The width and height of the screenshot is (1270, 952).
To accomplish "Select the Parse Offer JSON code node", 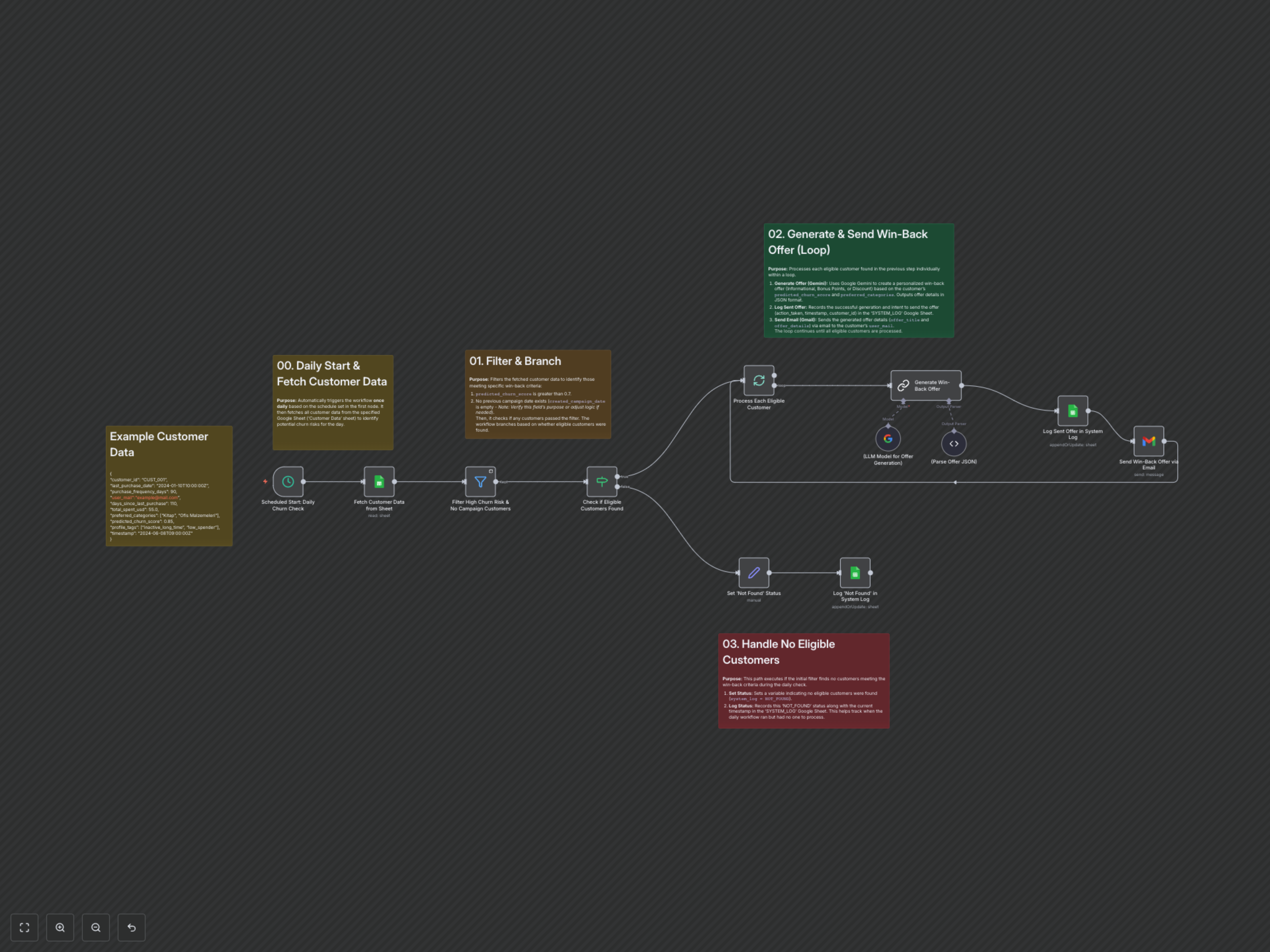I will [x=953, y=444].
